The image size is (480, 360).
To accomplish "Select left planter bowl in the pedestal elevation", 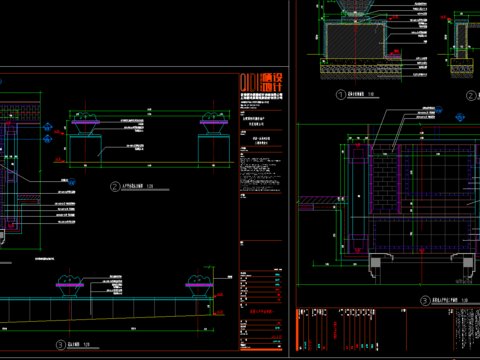I will click(x=86, y=123).
